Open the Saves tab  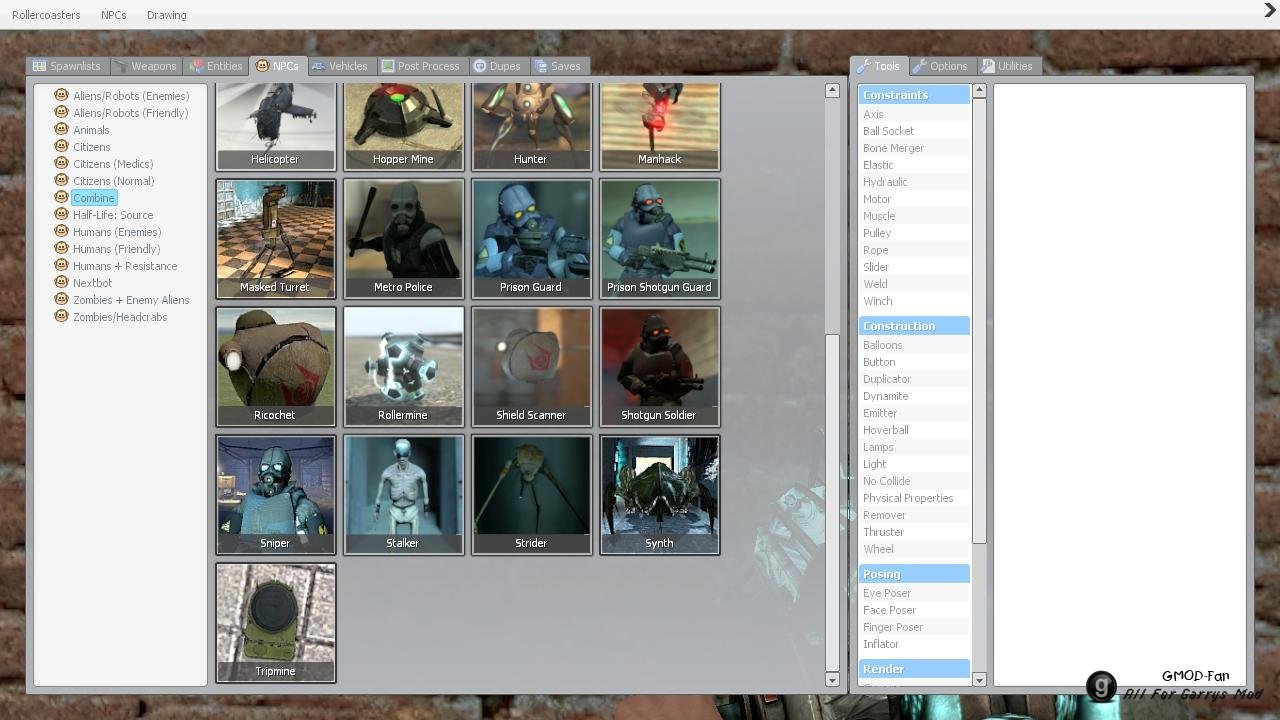click(x=558, y=66)
